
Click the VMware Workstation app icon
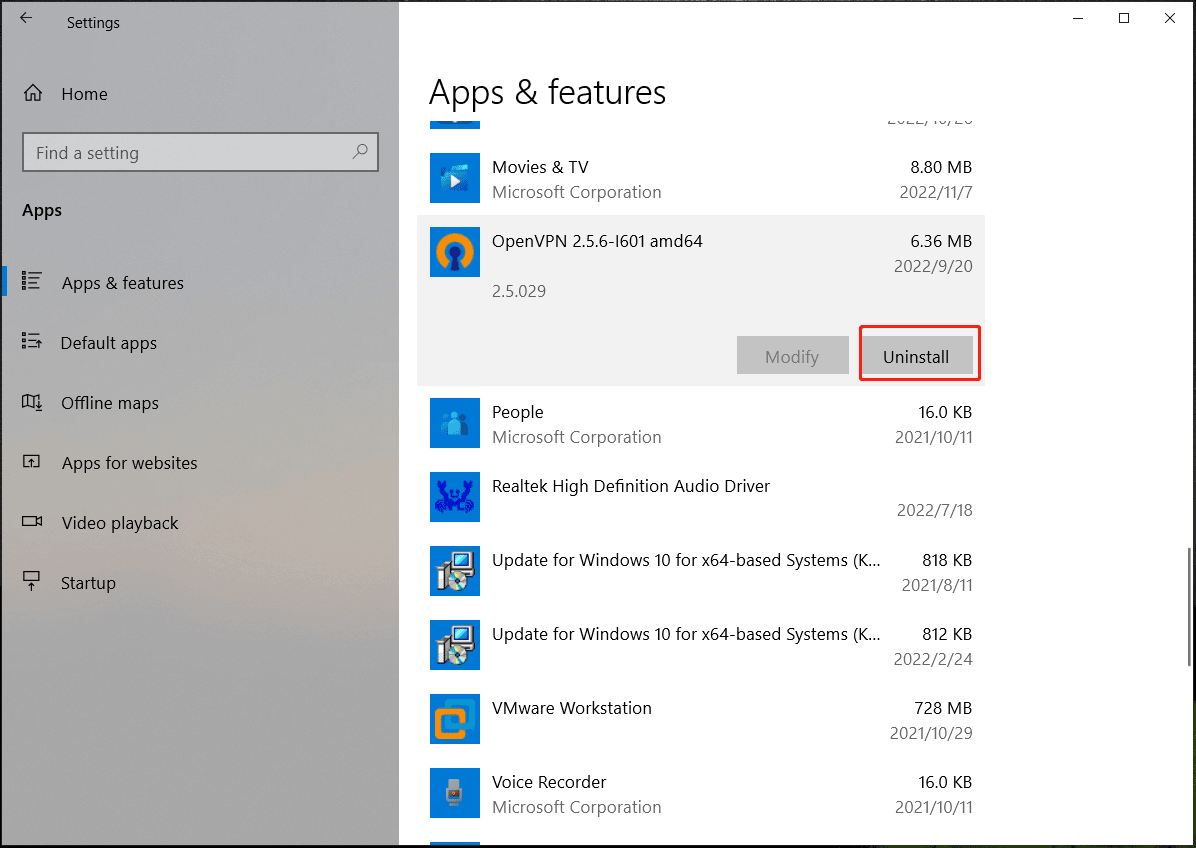click(x=455, y=719)
